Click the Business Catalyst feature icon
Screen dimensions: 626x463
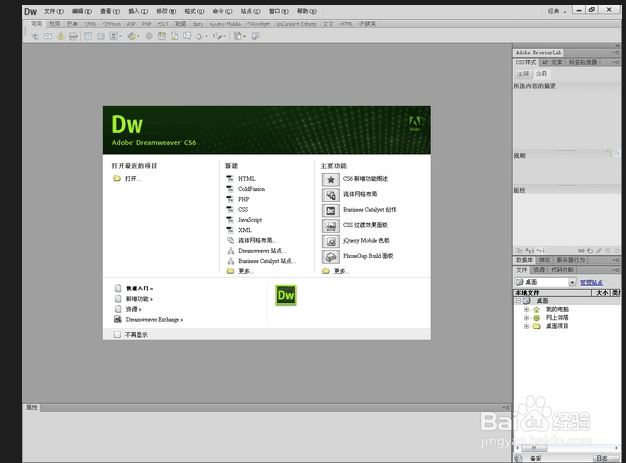tap(331, 210)
